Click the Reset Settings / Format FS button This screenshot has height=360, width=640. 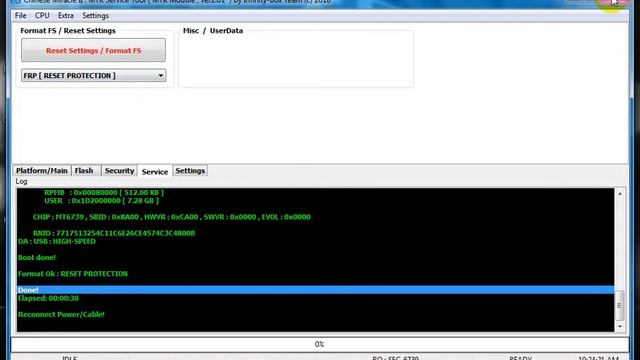93,50
